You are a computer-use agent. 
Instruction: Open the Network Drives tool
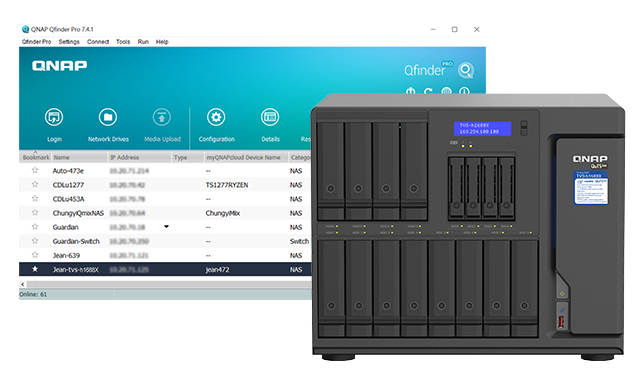click(108, 117)
